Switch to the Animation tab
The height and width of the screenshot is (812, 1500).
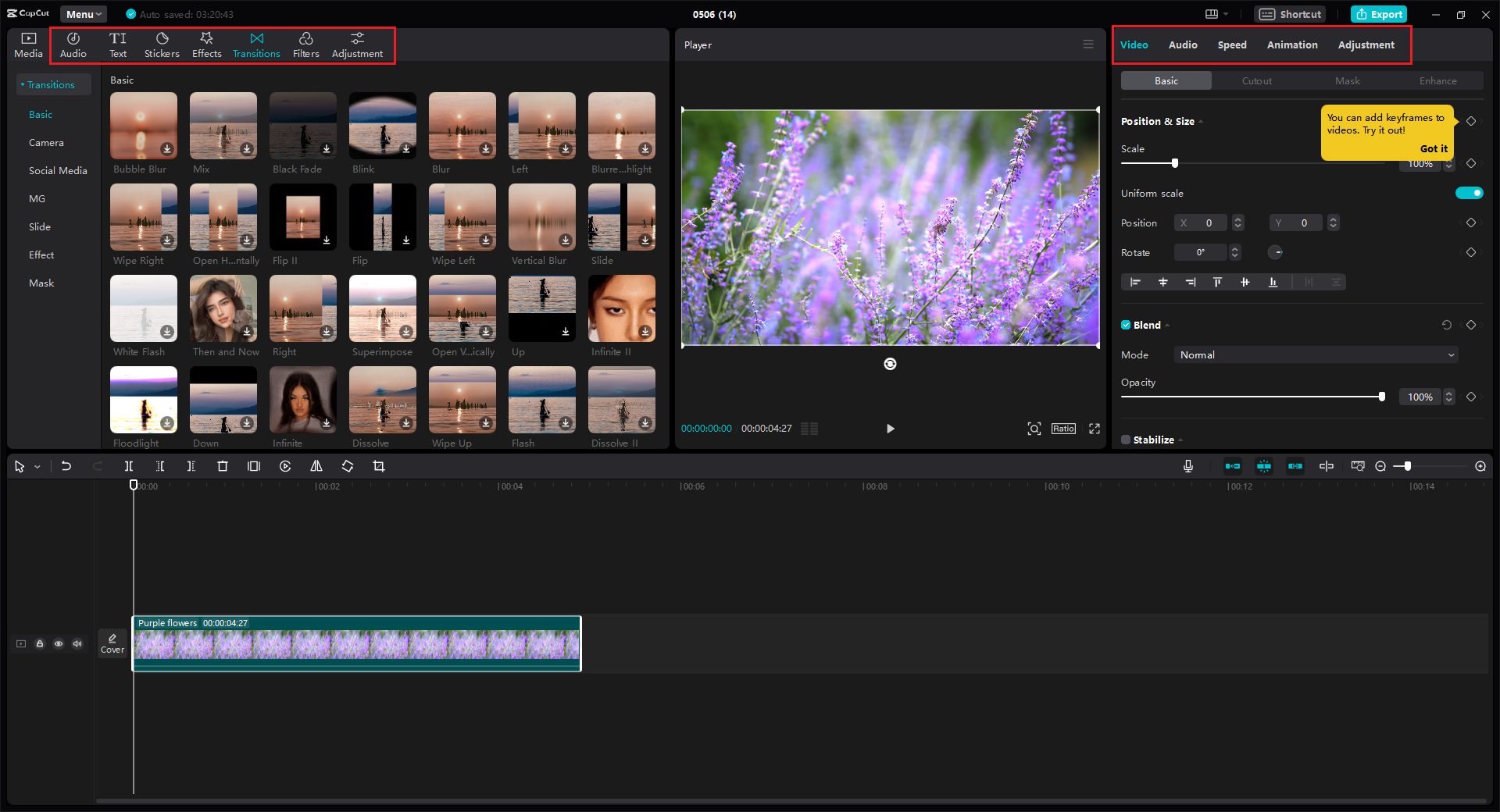pos(1291,45)
